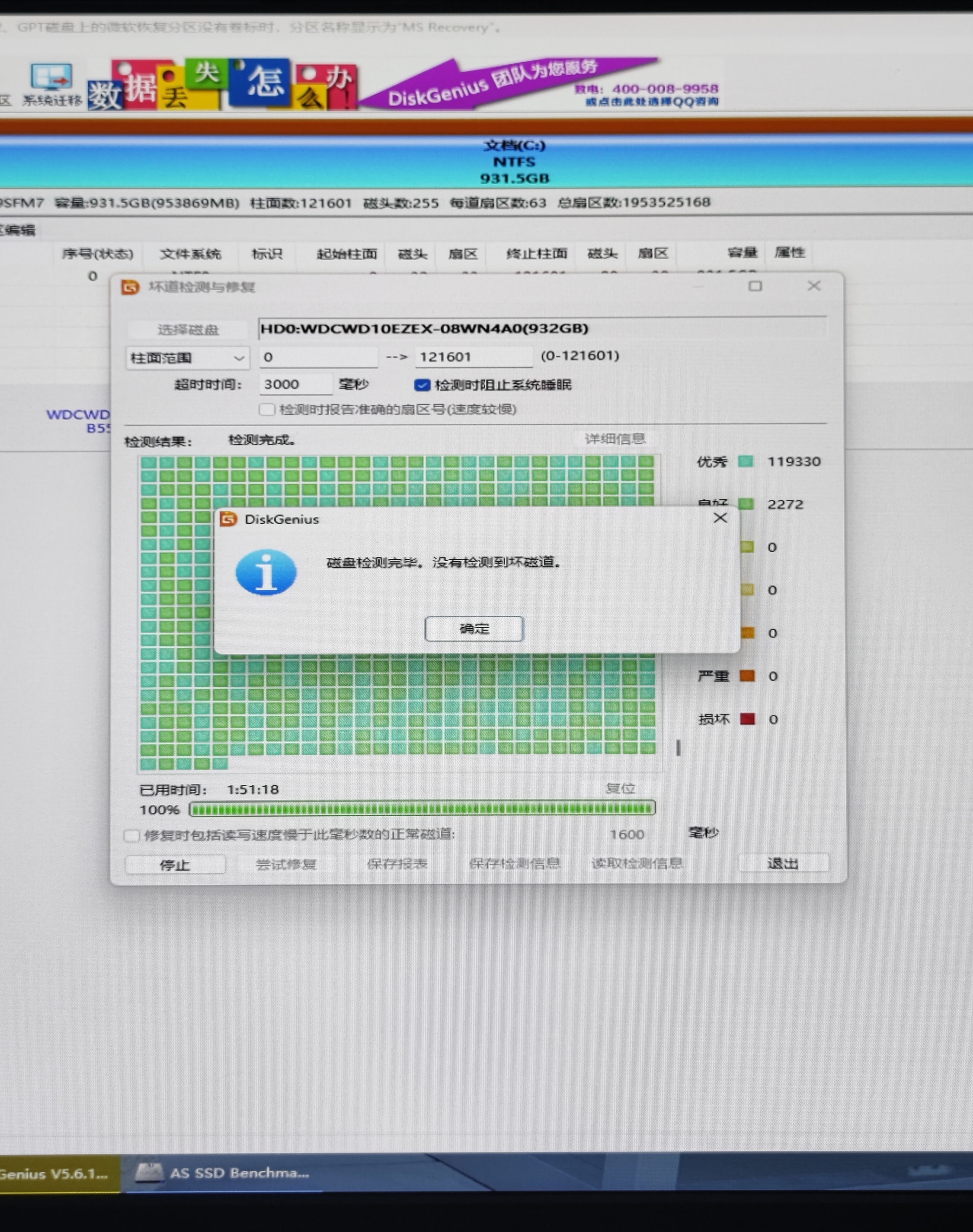This screenshot has width=973, height=1232.
Task: Click the 序号(状态) column header
Action: click(x=97, y=254)
